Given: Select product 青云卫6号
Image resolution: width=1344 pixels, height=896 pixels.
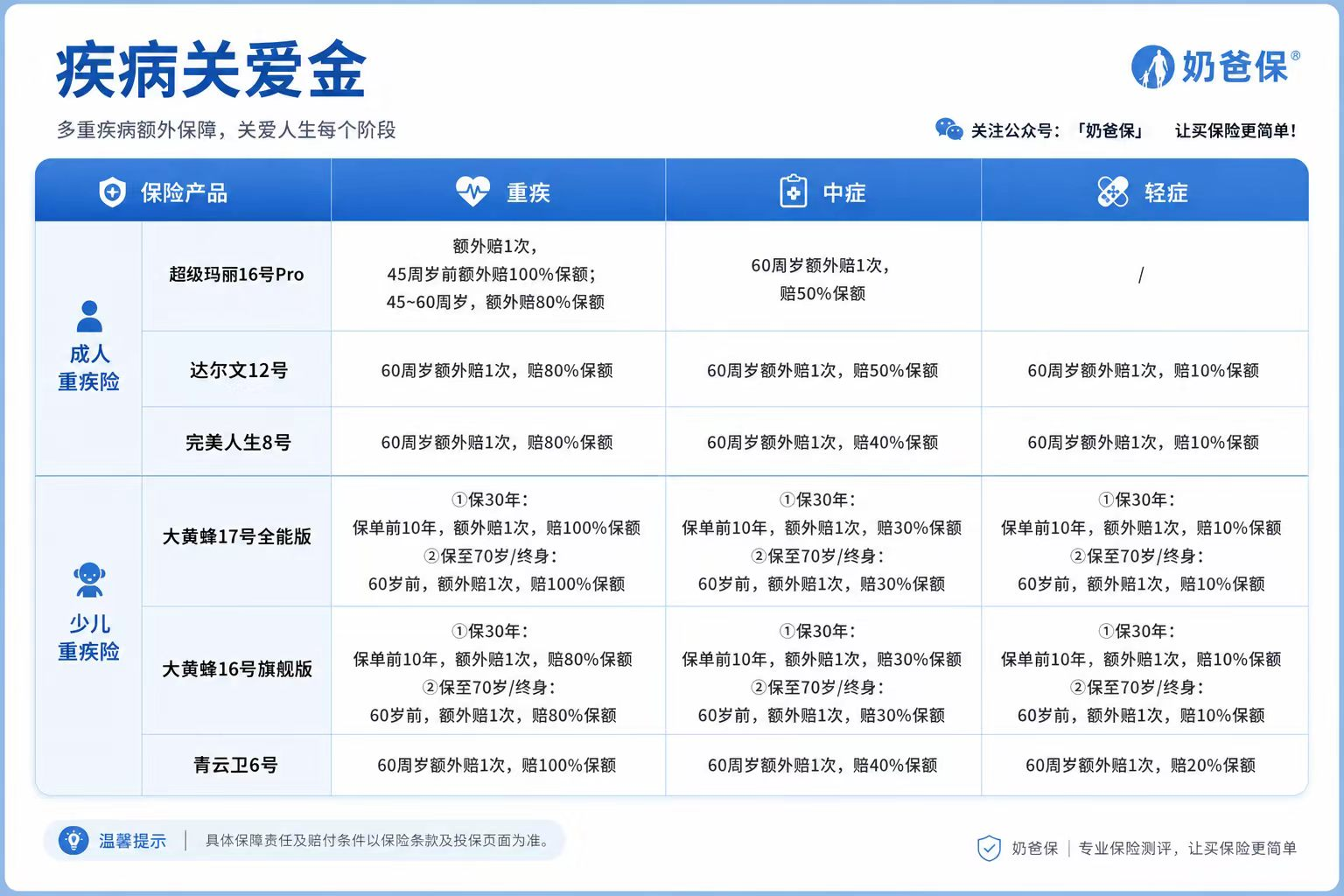Looking at the screenshot, I should pos(236,765).
